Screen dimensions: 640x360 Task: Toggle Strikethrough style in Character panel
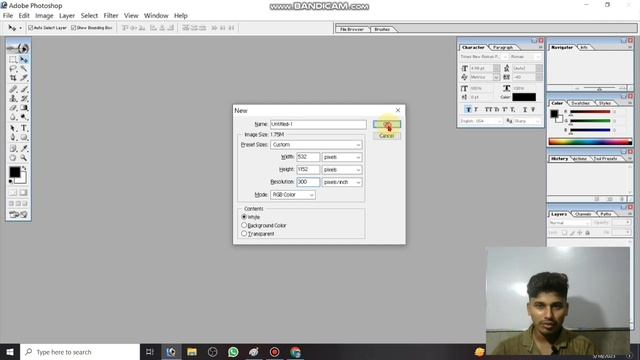point(533,109)
